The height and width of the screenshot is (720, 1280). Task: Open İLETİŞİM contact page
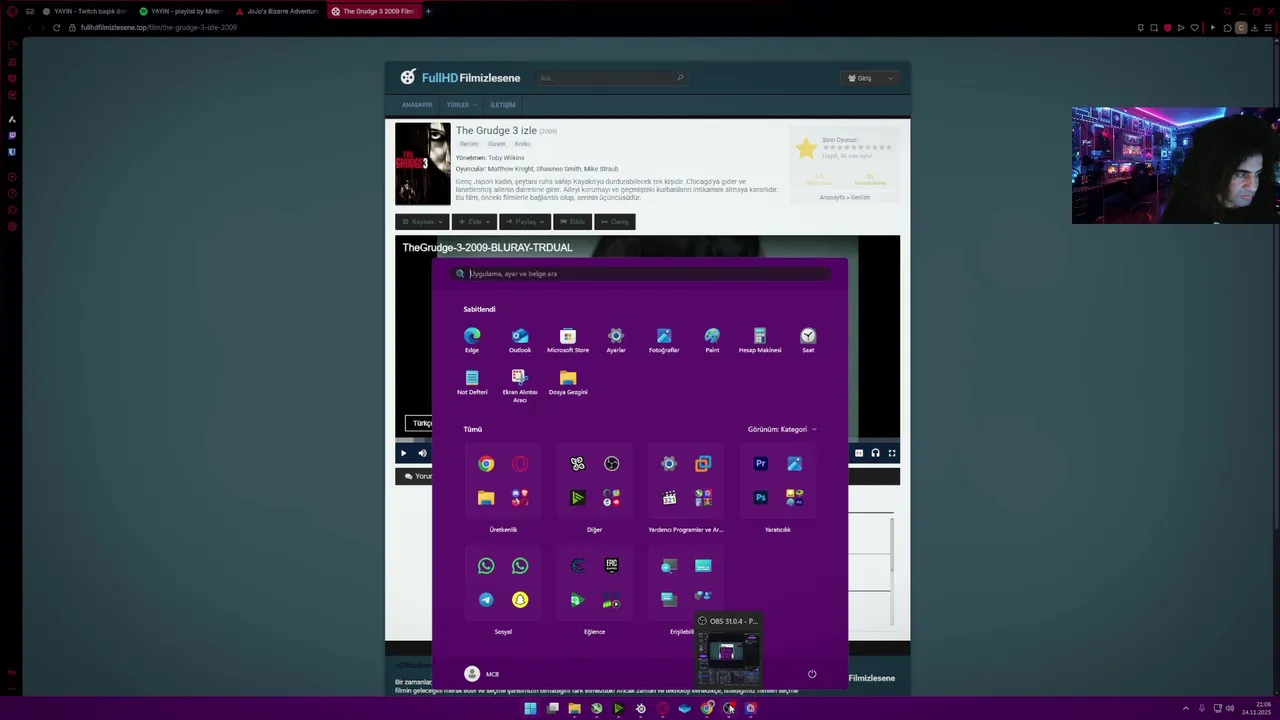tap(503, 105)
